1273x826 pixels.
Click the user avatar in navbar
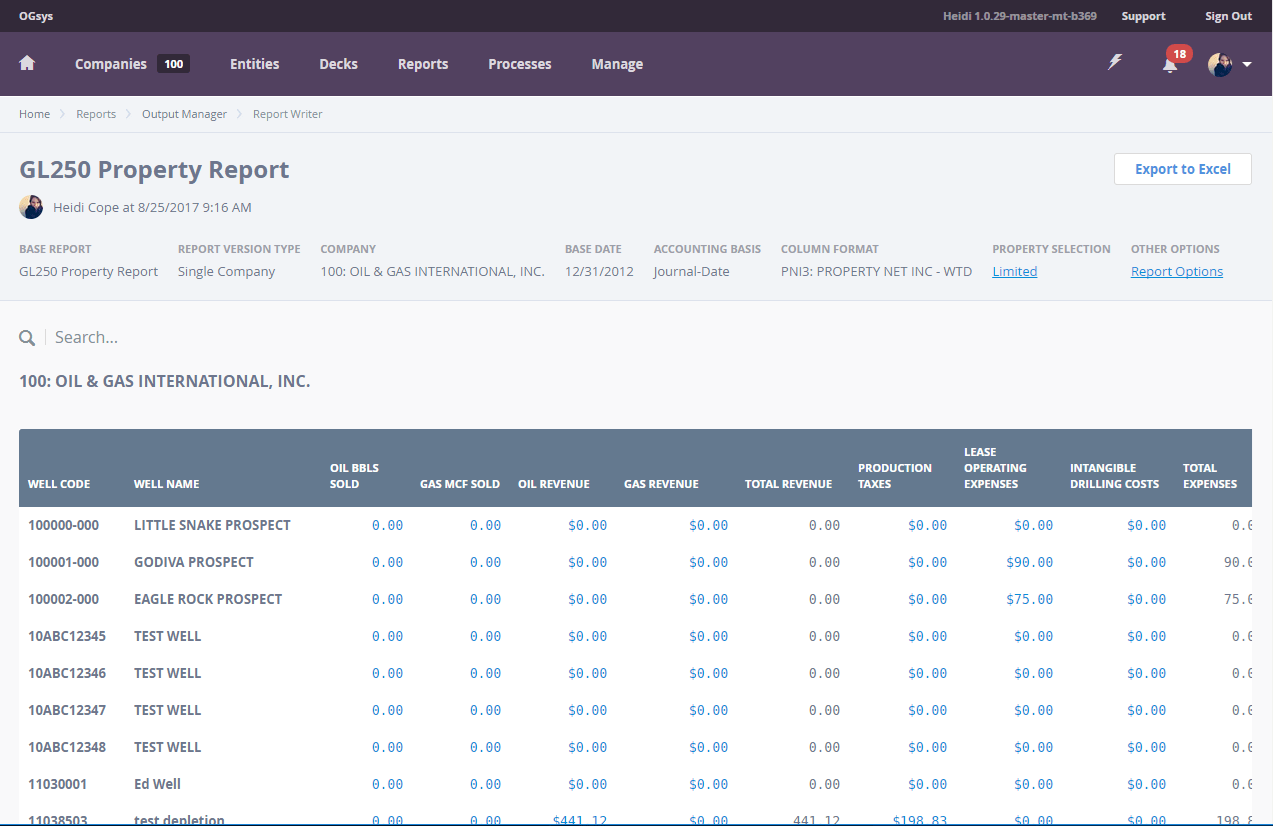[1219, 65]
